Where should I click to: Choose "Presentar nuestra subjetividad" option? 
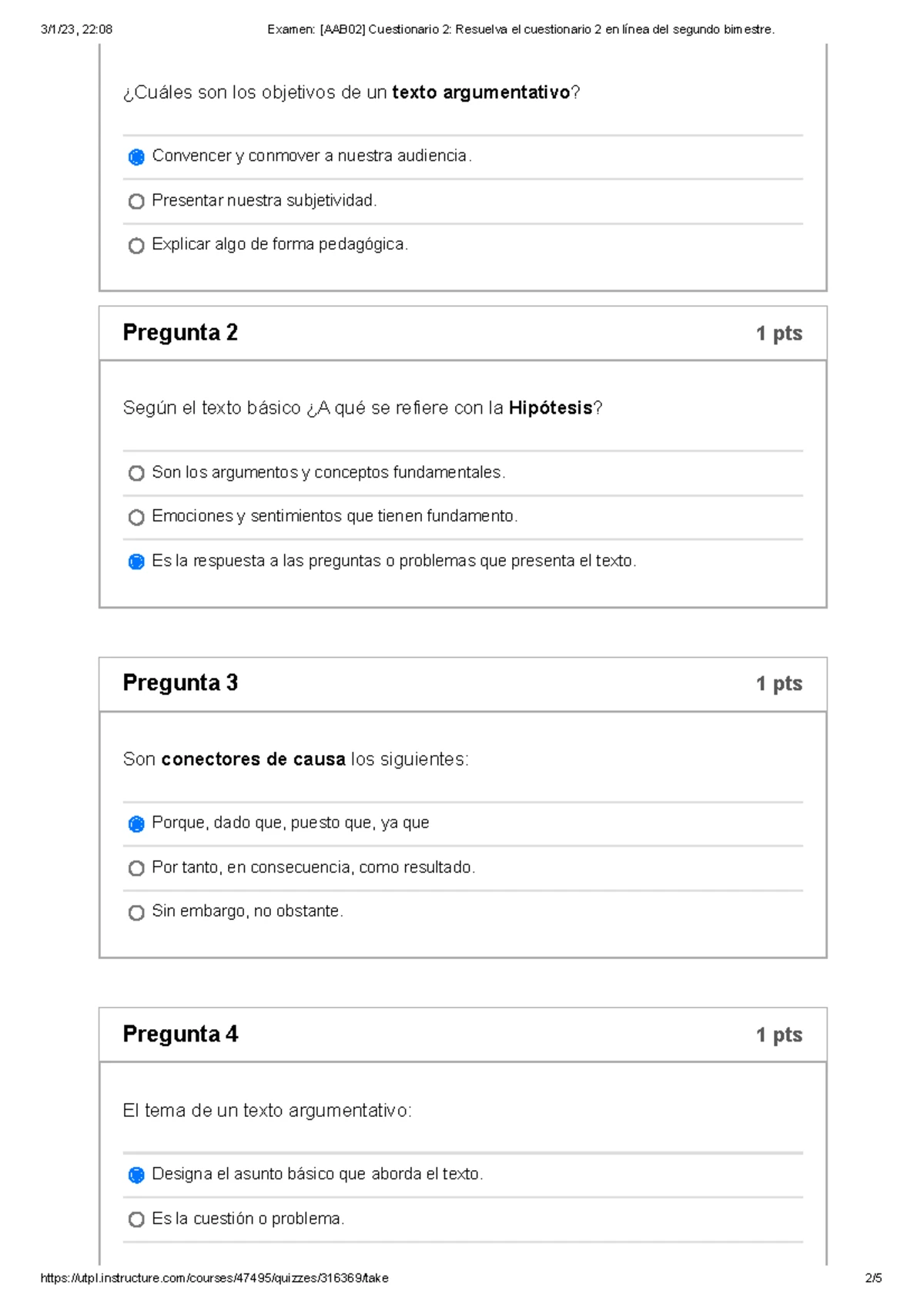pyautogui.click(x=136, y=201)
